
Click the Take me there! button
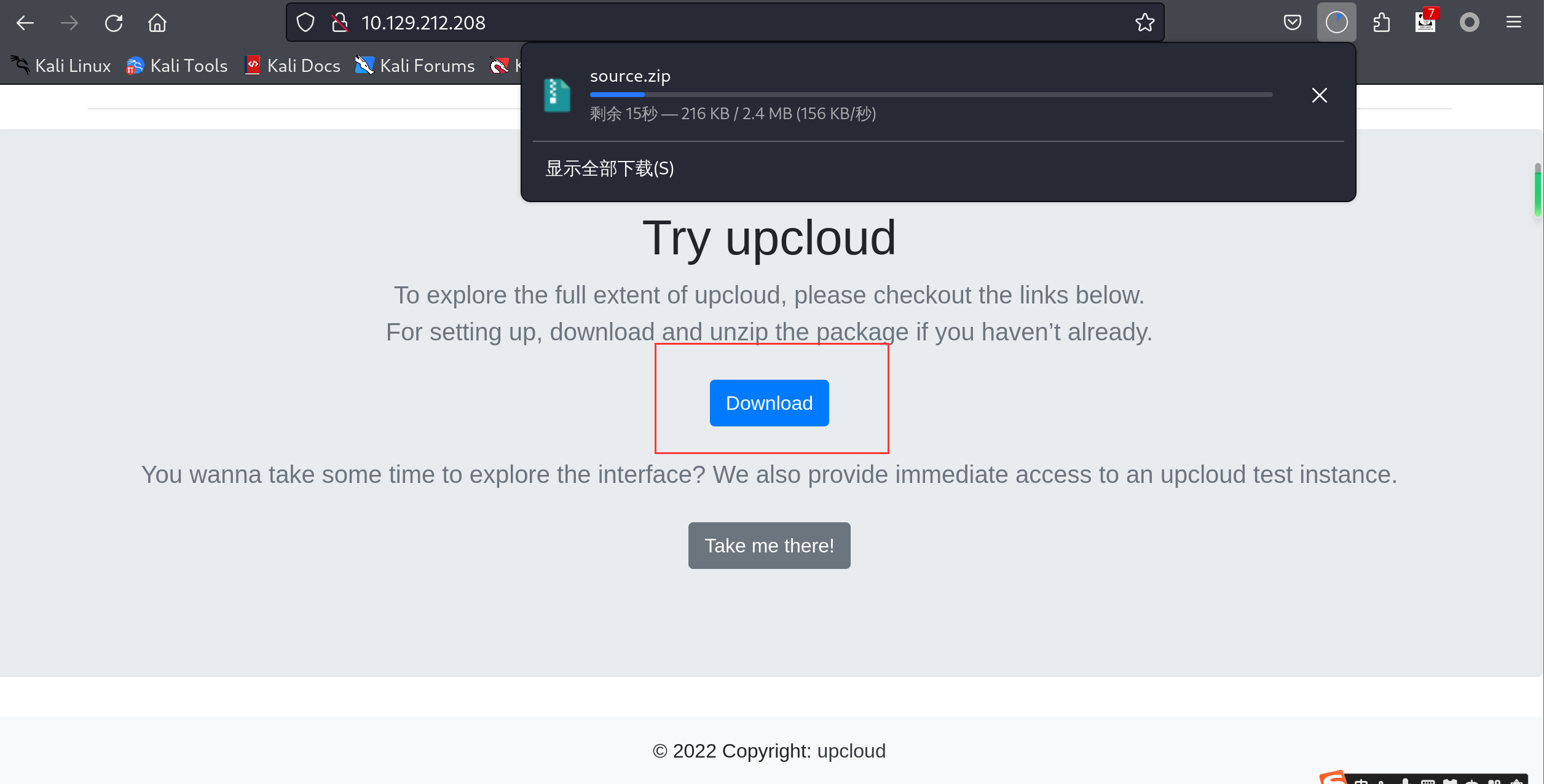click(x=769, y=546)
